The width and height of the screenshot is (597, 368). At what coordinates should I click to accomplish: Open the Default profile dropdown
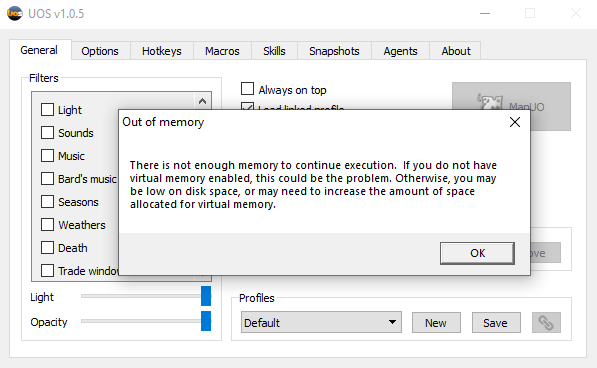click(321, 322)
